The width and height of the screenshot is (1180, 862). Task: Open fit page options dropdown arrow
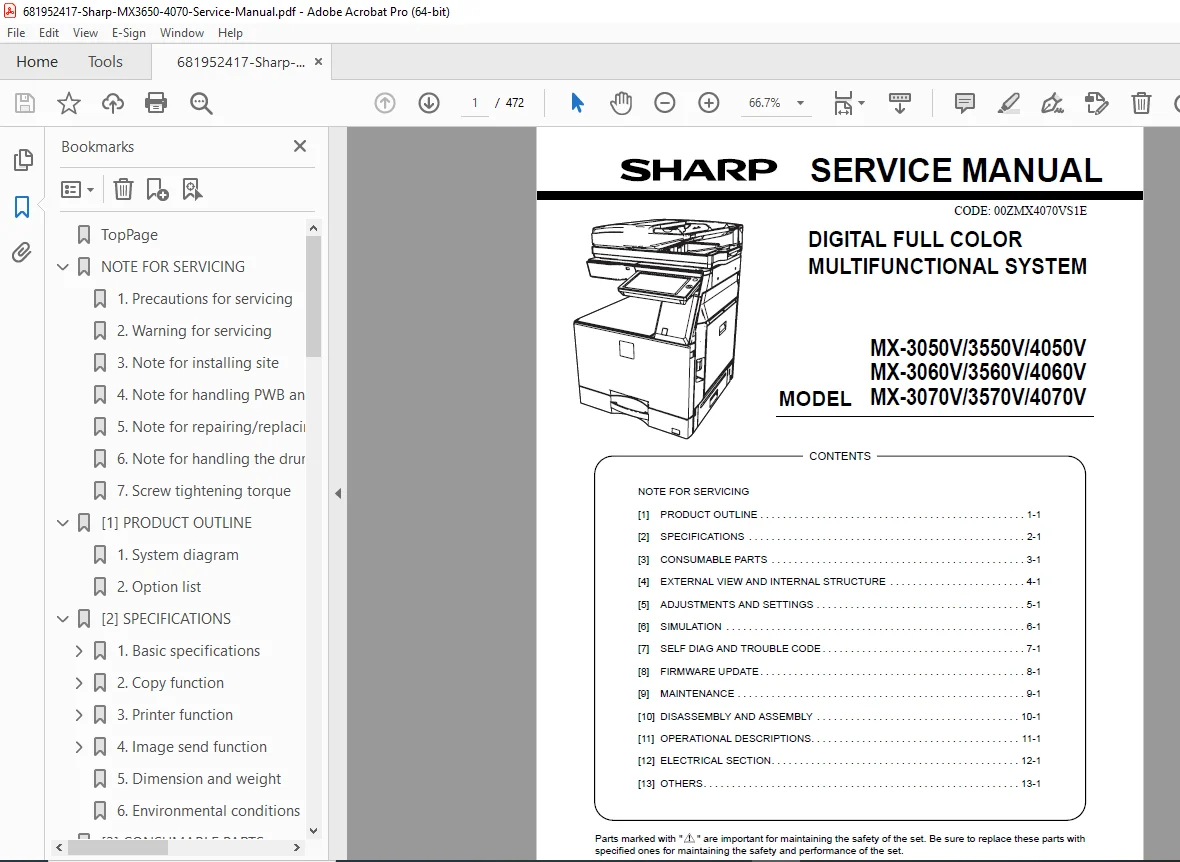click(862, 103)
